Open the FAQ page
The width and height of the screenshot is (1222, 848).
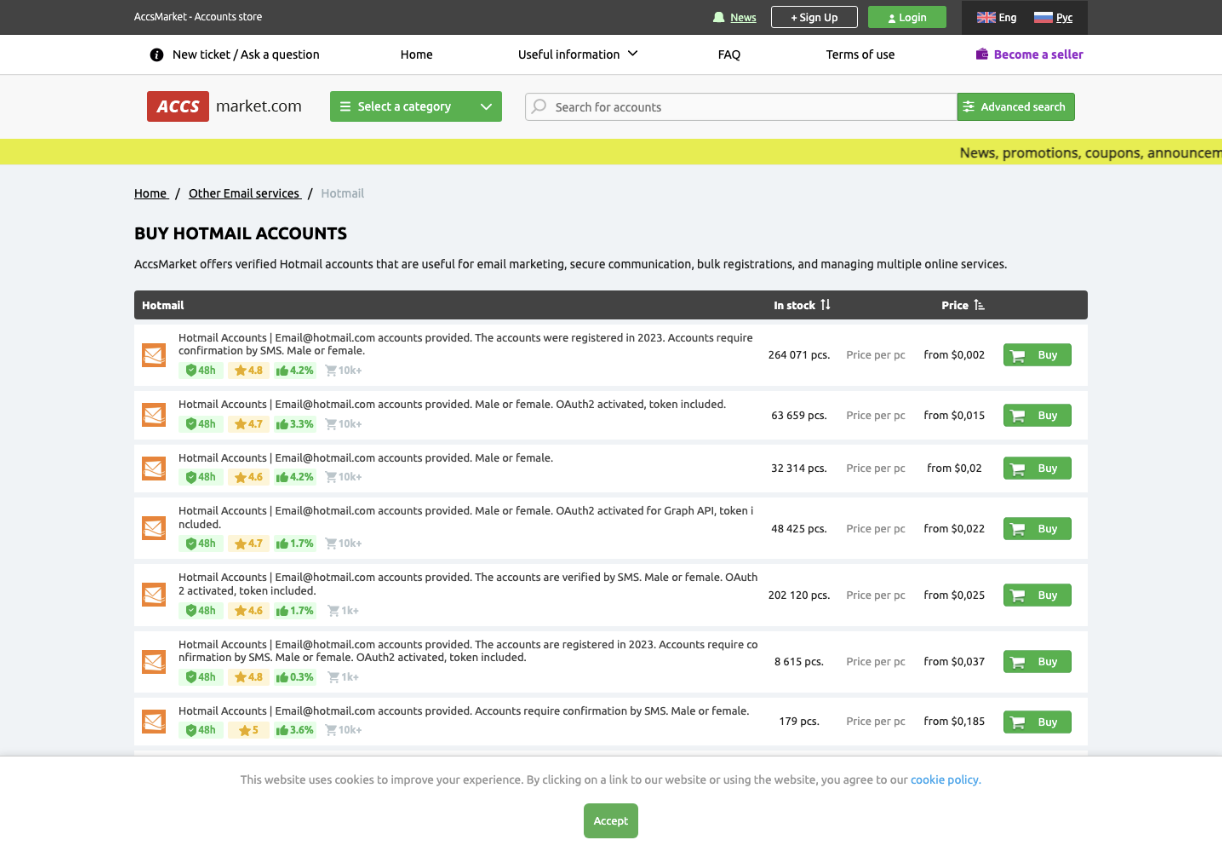coord(729,54)
